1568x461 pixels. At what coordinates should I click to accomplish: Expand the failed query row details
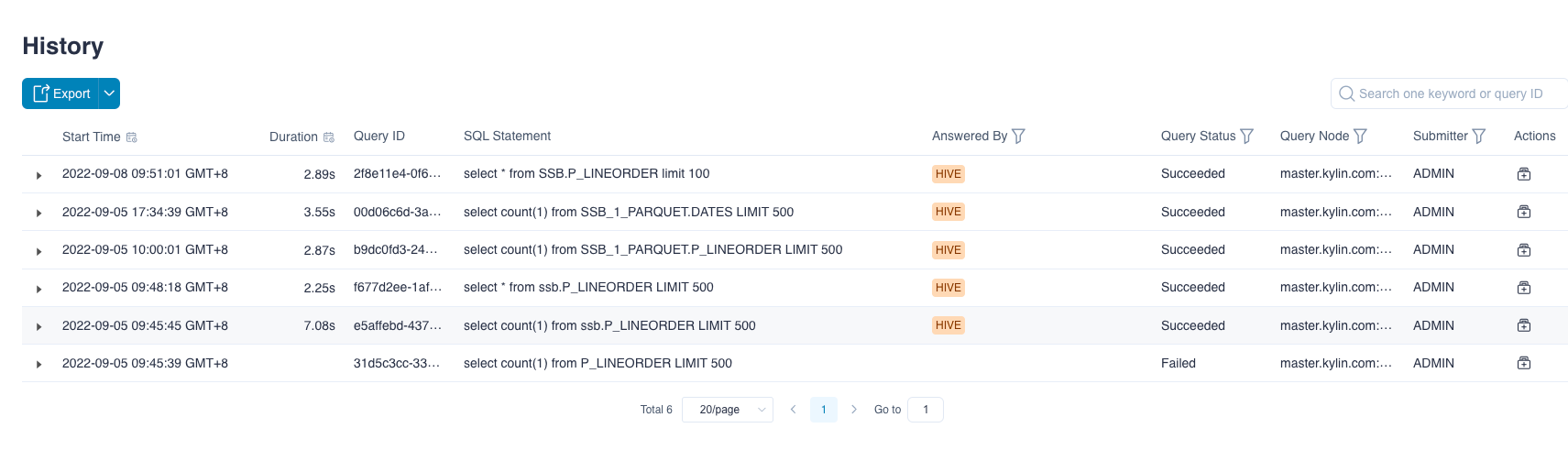pyautogui.click(x=38, y=364)
